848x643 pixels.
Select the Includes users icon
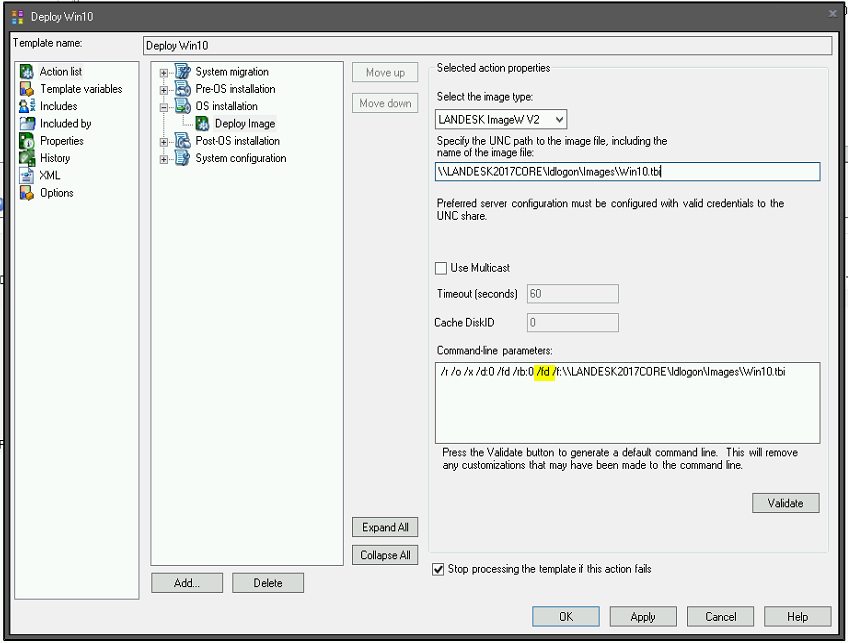coord(26,106)
